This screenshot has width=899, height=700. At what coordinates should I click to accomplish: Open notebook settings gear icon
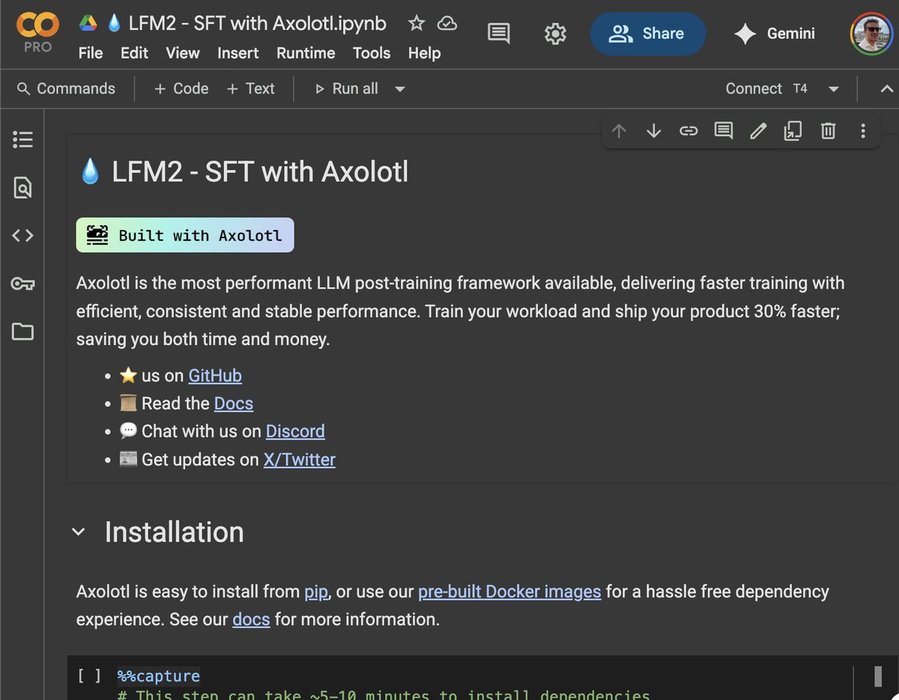point(555,34)
